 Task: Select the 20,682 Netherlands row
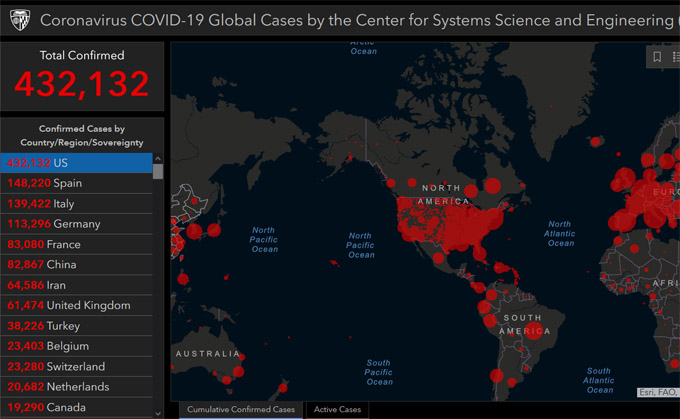coord(76,387)
